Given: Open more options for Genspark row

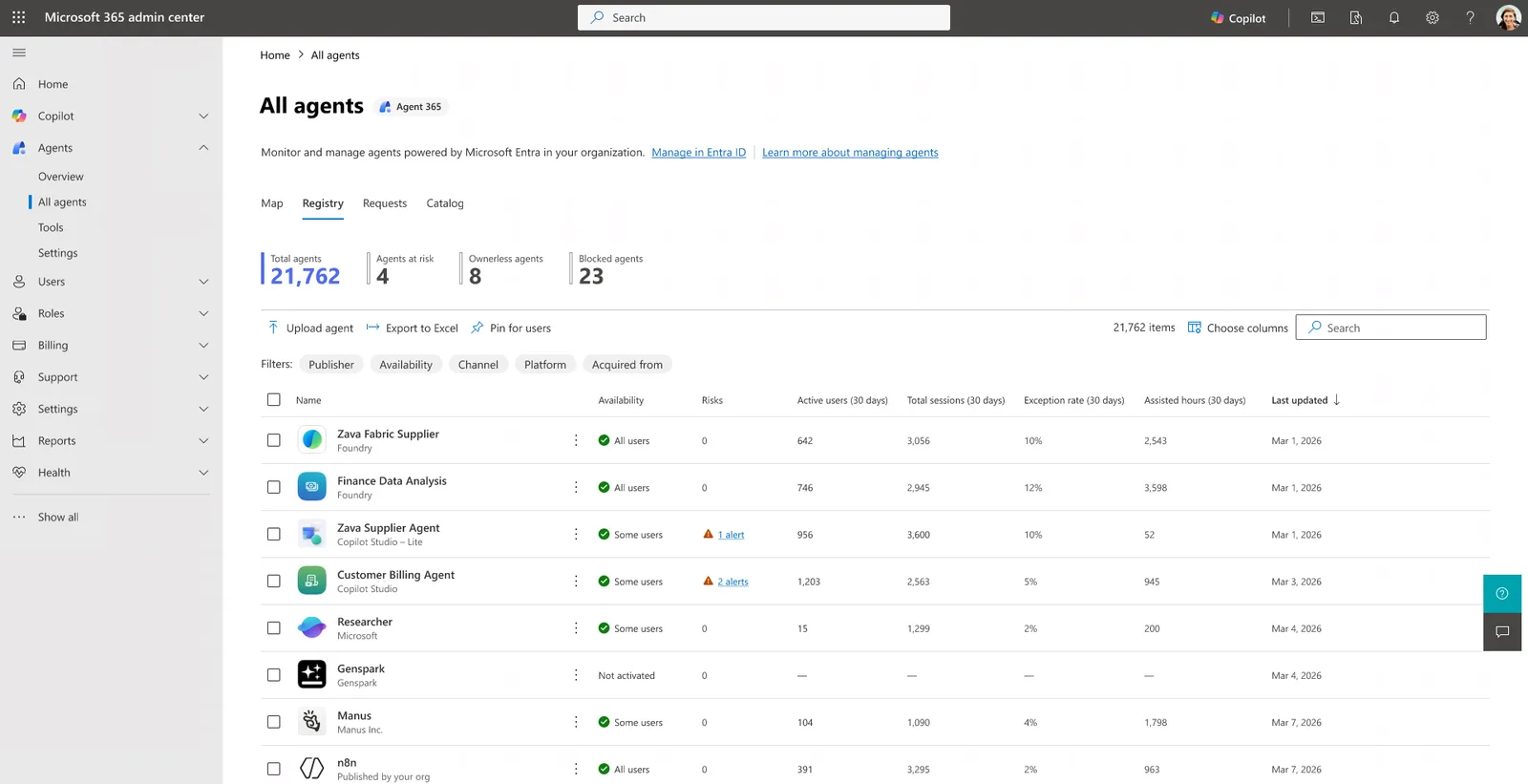Looking at the screenshot, I should click(x=576, y=674).
